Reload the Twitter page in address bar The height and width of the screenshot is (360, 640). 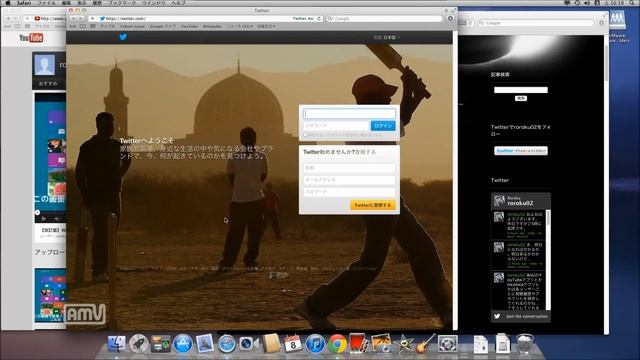coord(319,18)
